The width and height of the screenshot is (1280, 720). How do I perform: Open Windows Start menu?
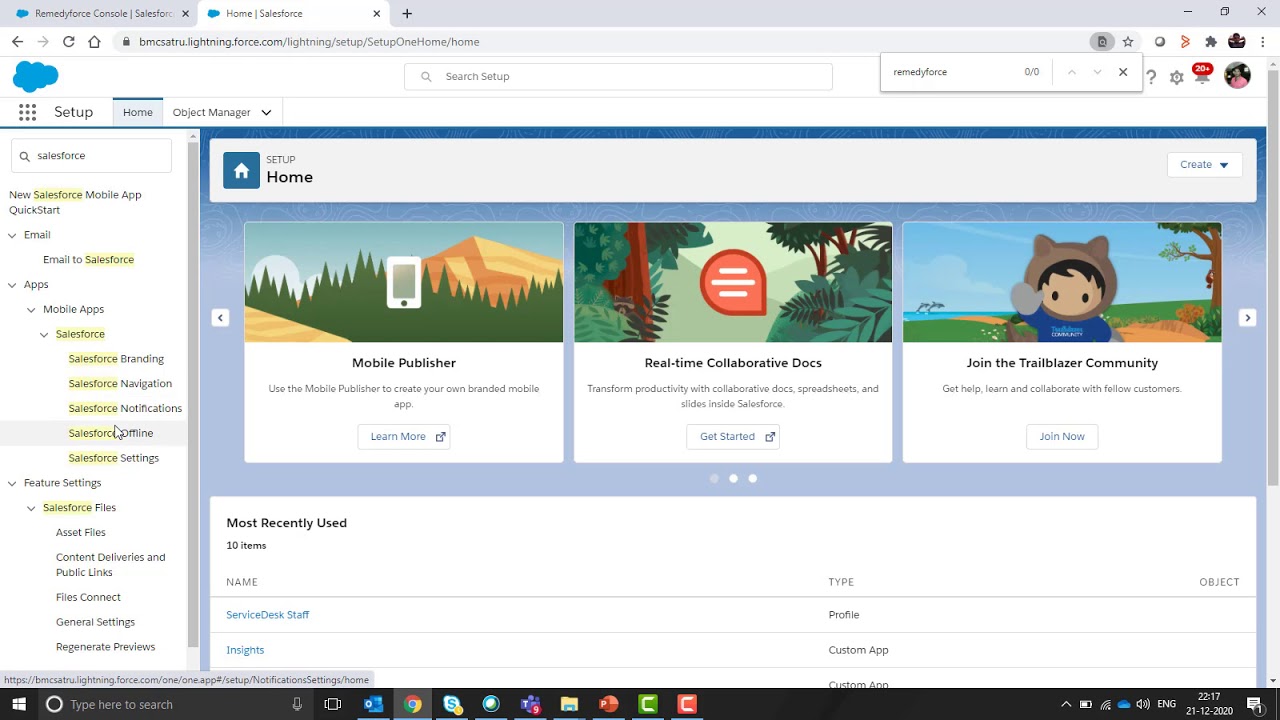pyautogui.click(x=18, y=704)
